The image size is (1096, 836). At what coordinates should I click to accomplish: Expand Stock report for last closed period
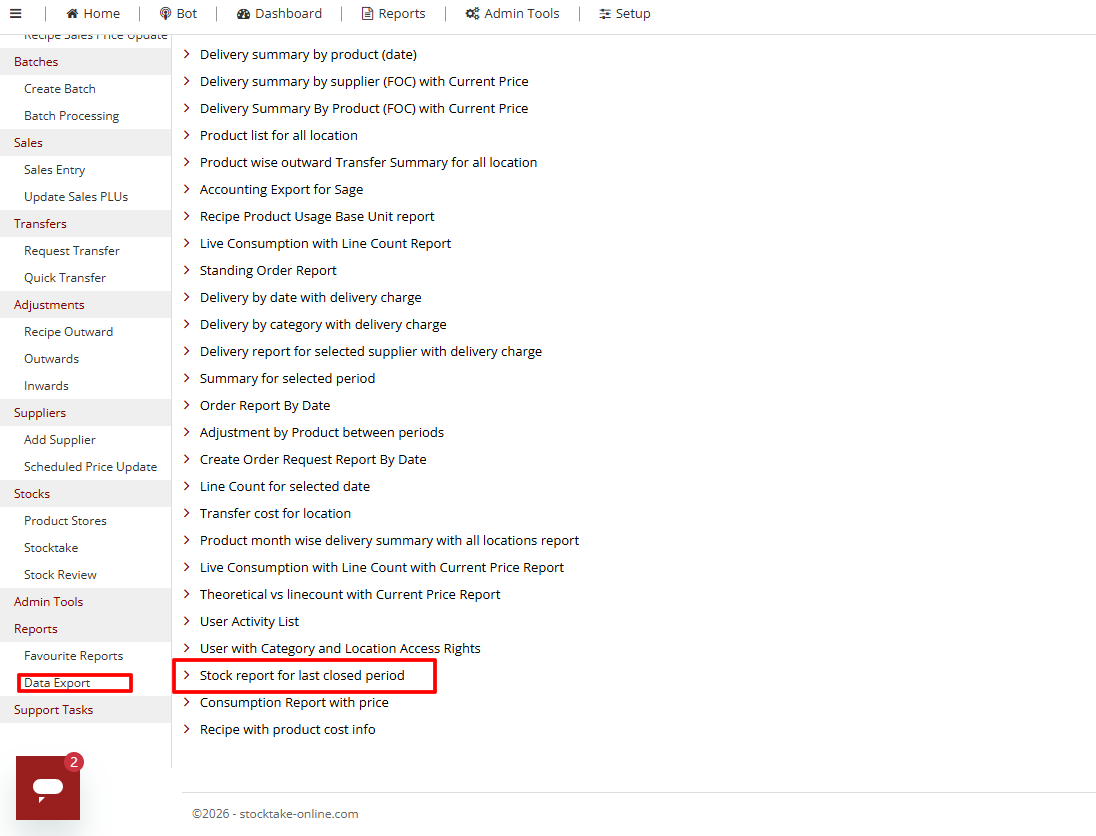[302, 676]
